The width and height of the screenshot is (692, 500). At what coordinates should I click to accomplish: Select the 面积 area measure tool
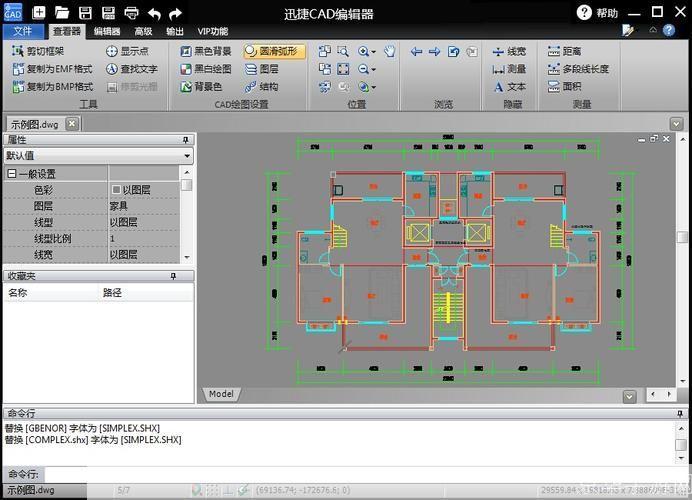[564, 86]
